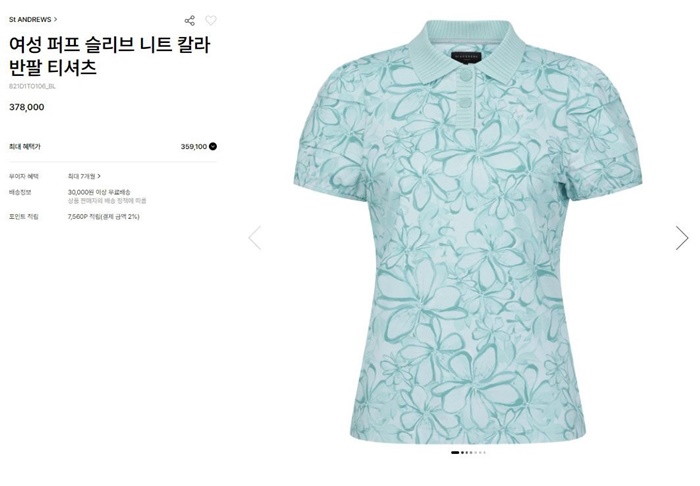Open the 최대 7개월 interest-free installment details
Viewport: 700px width, 486px height.
point(84,176)
